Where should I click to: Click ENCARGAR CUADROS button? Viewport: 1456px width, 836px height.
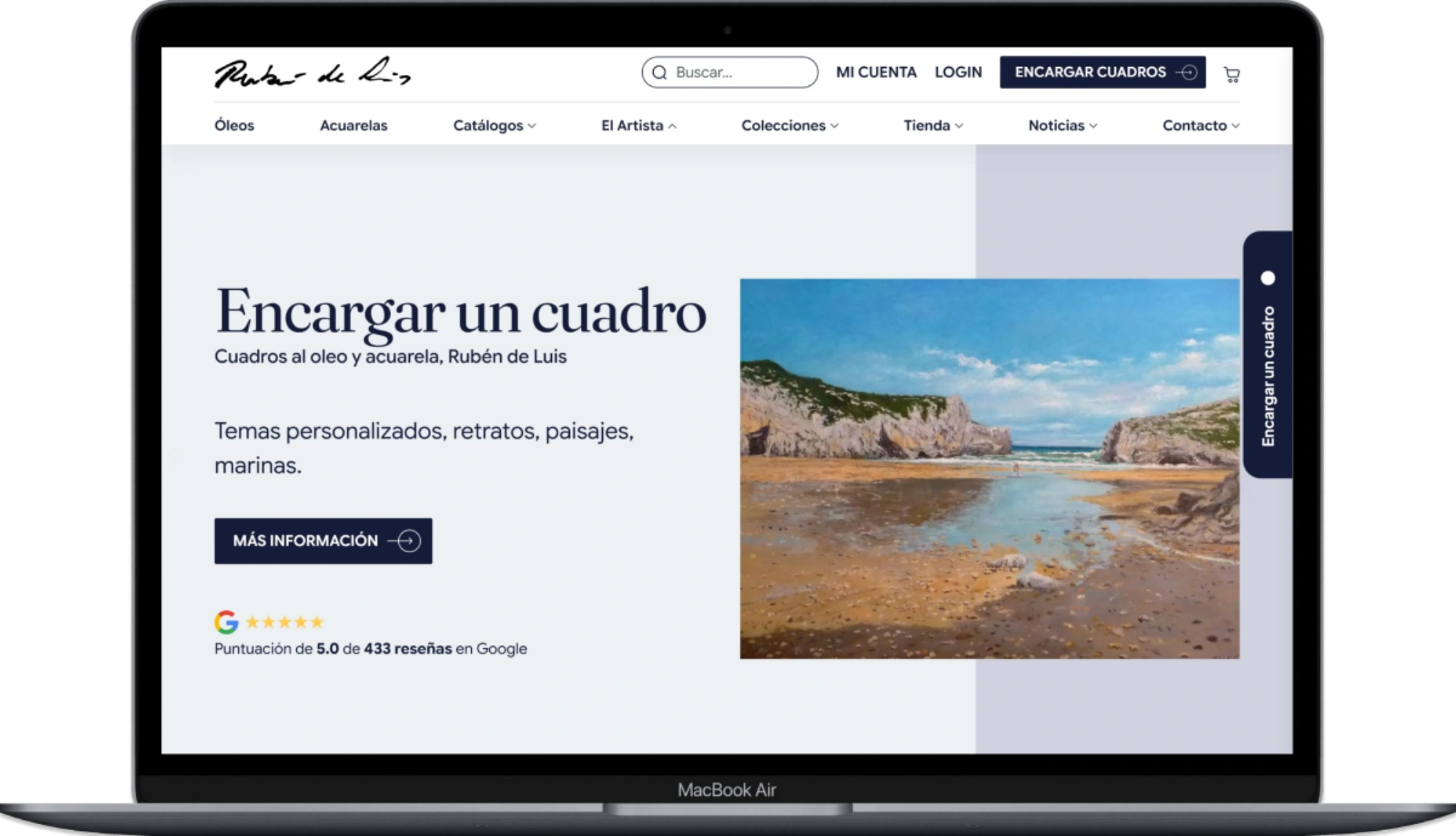[x=1102, y=72]
